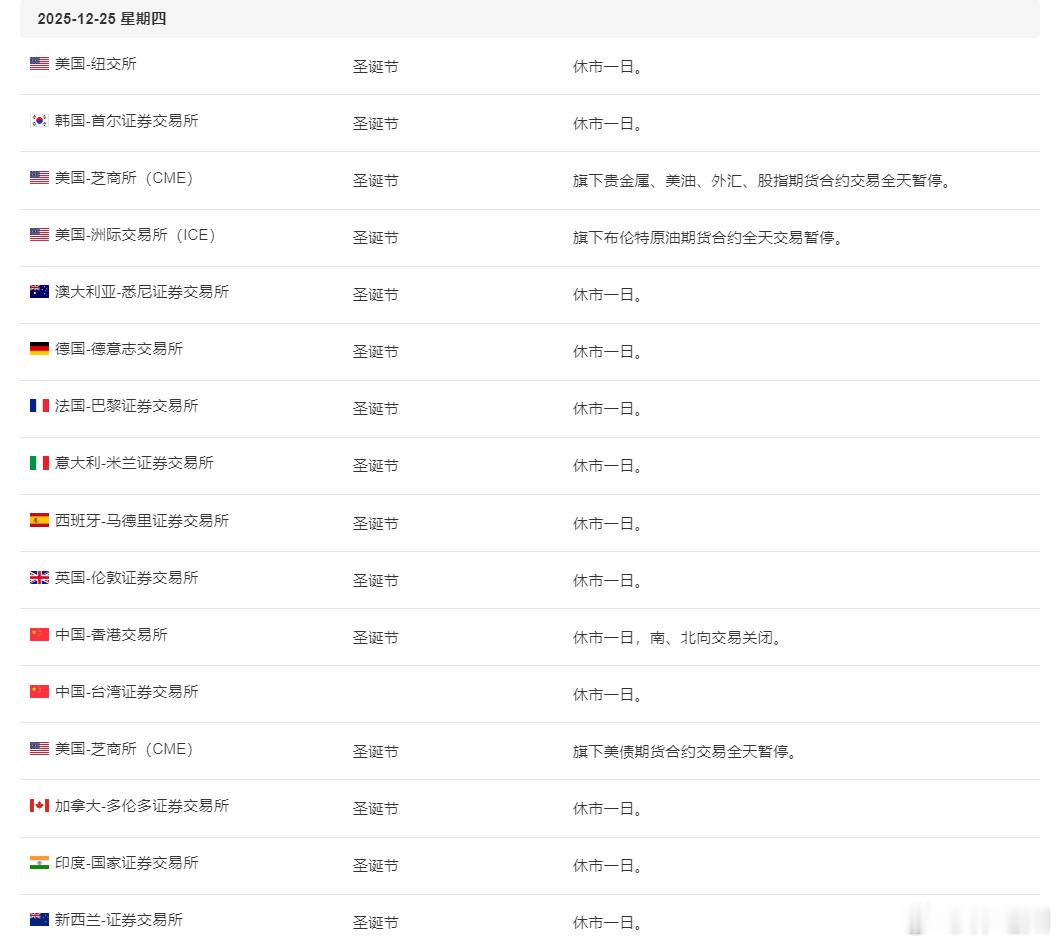Image resolution: width=1061 pixels, height=945 pixels.
Task: Click the US flag in the CME 美债期货 row
Action: pos(39,749)
